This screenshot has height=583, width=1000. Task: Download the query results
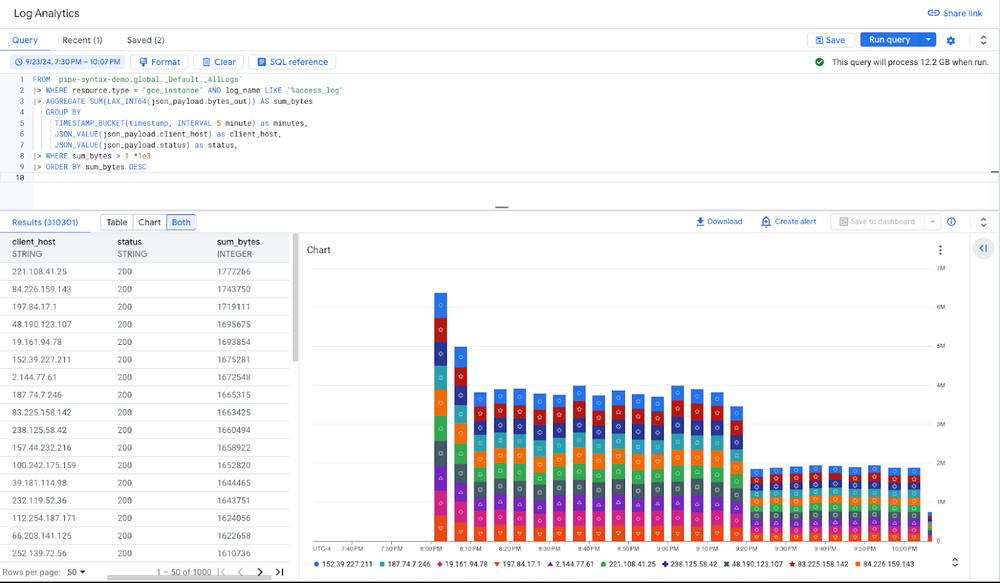click(x=719, y=222)
